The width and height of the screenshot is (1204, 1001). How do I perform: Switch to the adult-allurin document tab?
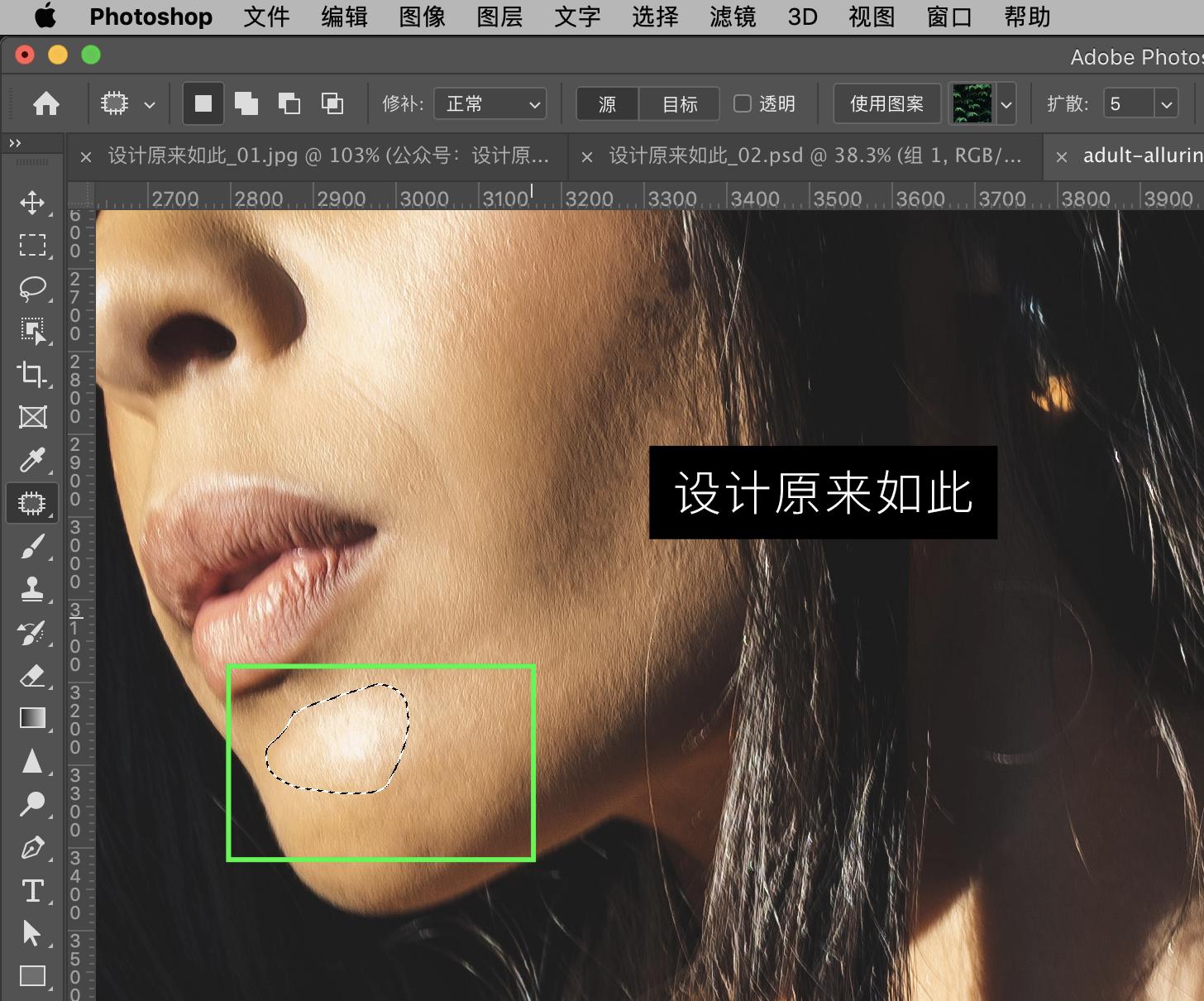tap(1141, 156)
